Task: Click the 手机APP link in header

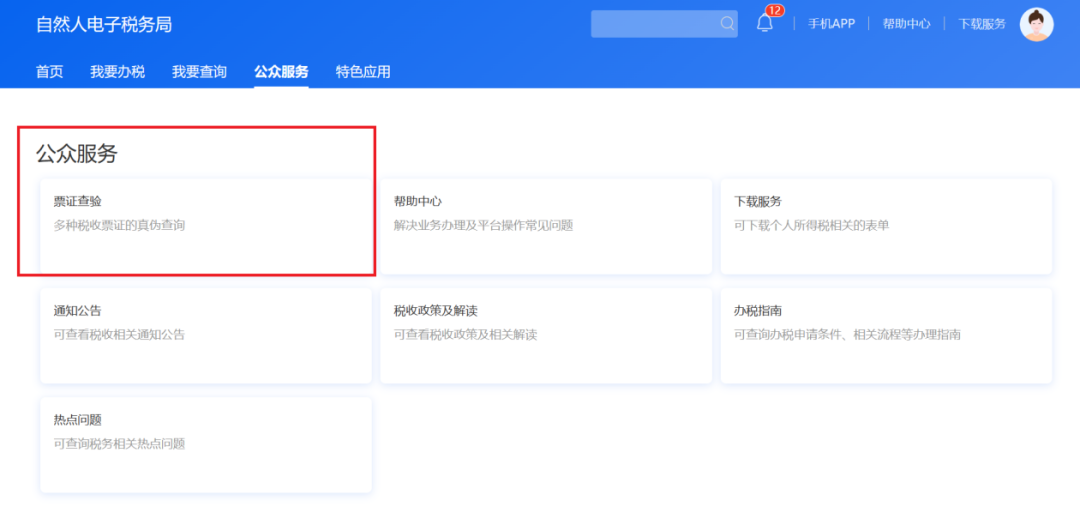Action: pos(831,24)
